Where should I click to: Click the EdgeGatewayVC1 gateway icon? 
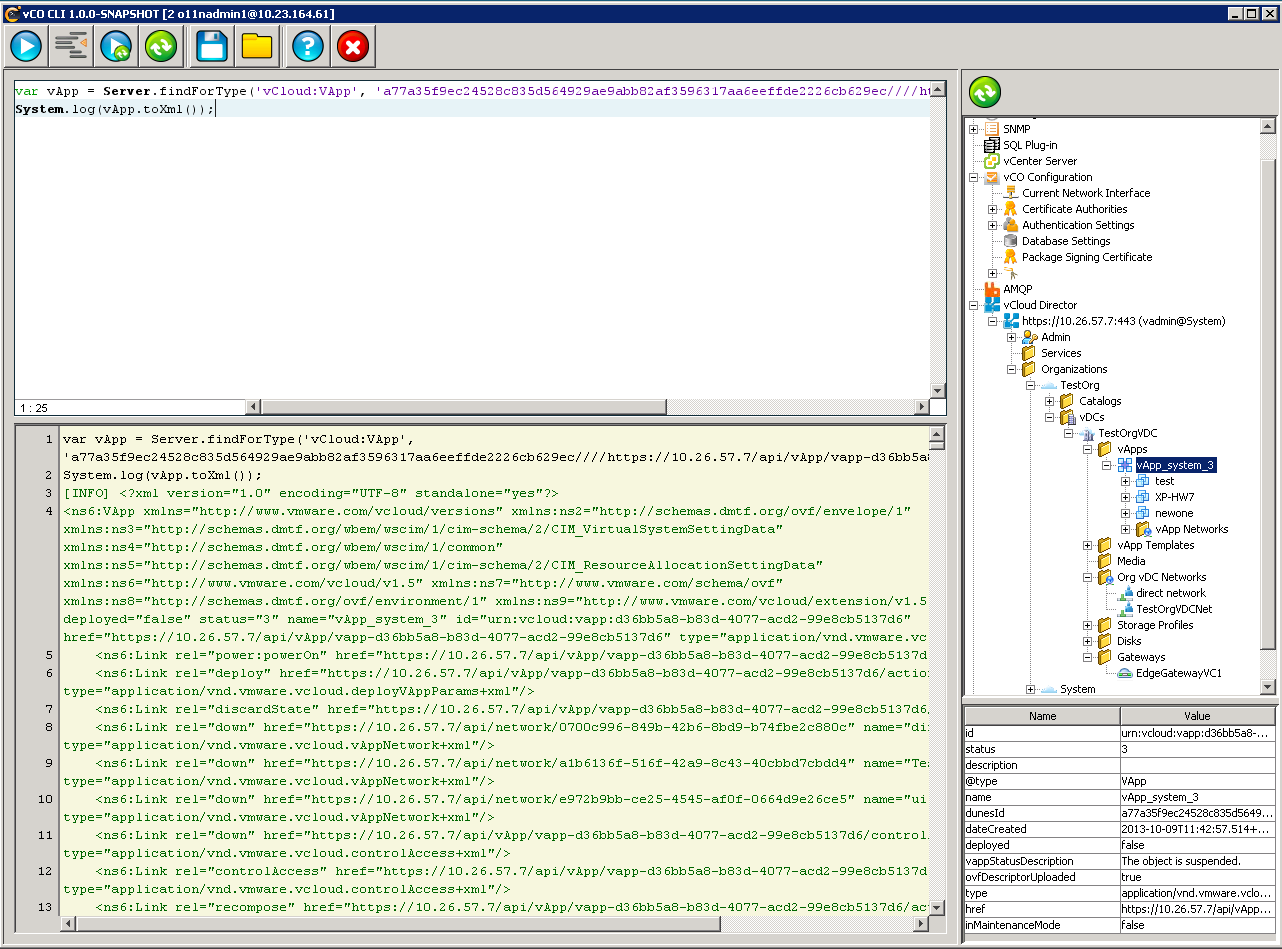[1125, 673]
